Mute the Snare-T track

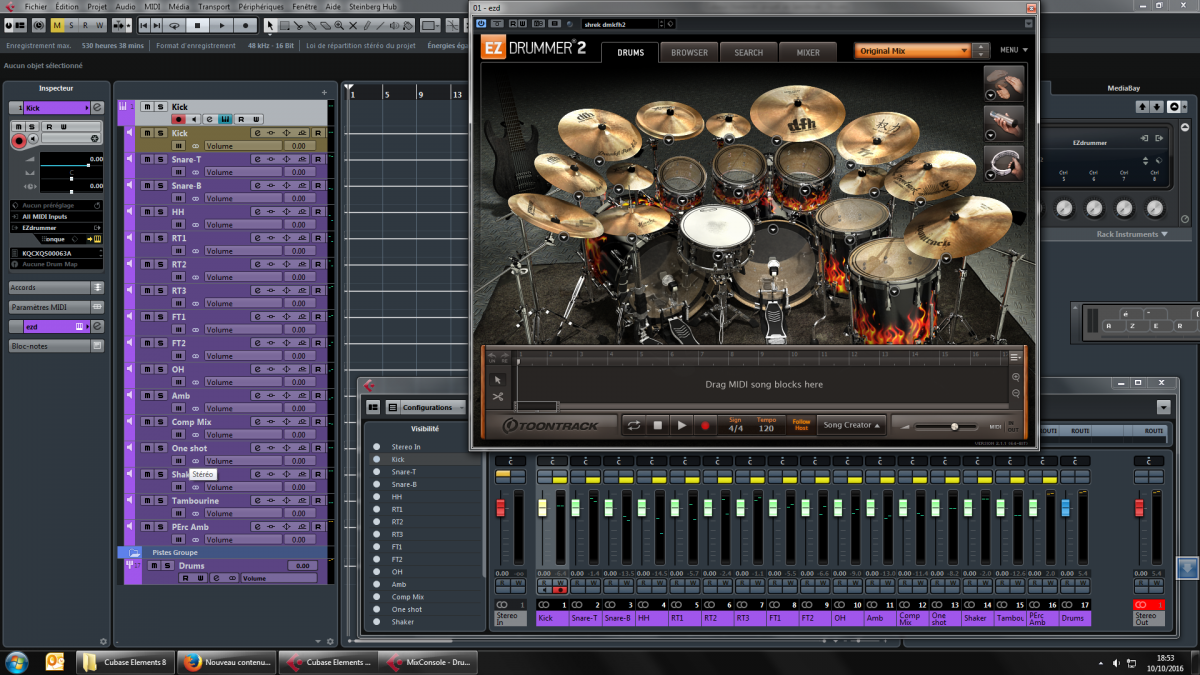147,159
